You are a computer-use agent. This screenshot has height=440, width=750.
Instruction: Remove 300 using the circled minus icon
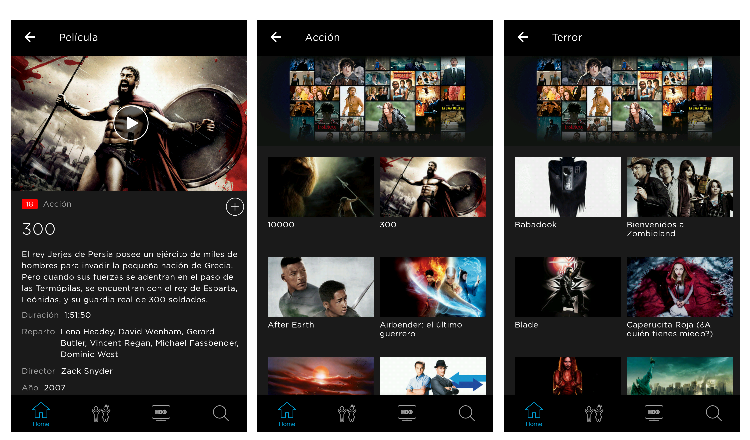[x=235, y=207]
